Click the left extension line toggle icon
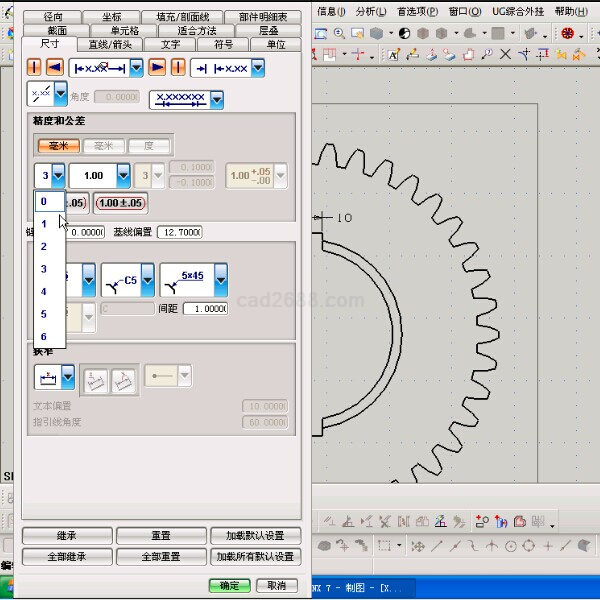The height and width of the screenshot is (600, 600). 35,67
